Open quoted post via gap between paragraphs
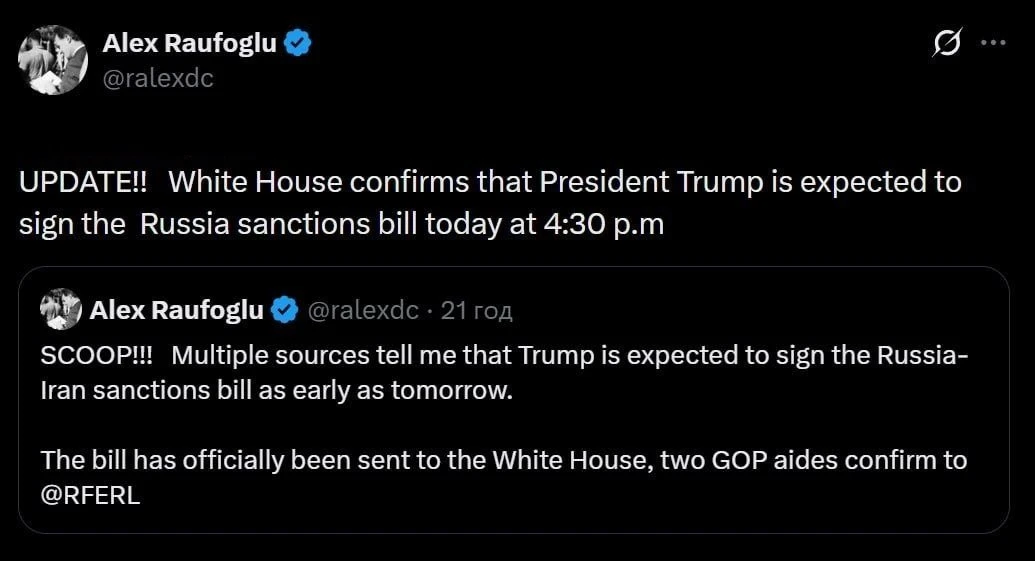1035x561 pixels. (x=514, y=426)
